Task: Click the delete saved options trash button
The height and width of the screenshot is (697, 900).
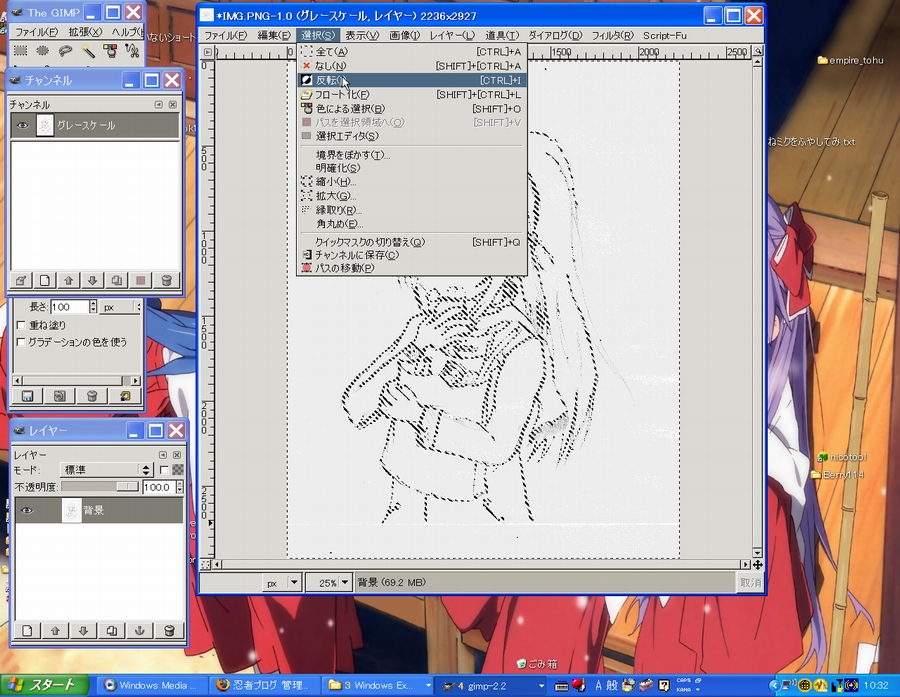Action: (92, 396)
